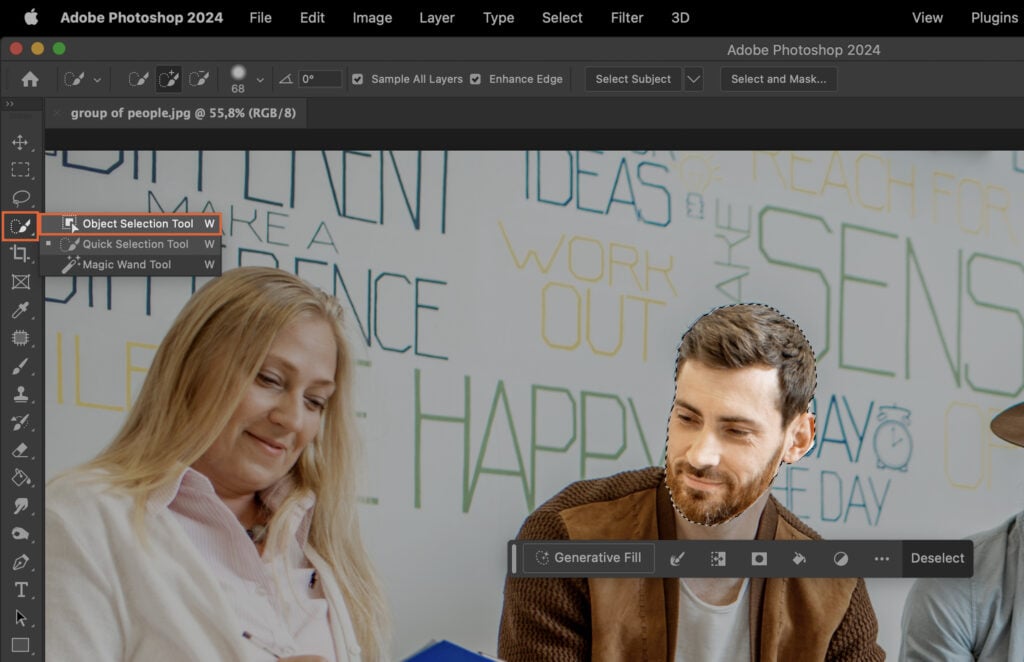Viewport: 1024px width, 662px height.
Task: Click the Select and Mask button
Action: coord(779,78)
